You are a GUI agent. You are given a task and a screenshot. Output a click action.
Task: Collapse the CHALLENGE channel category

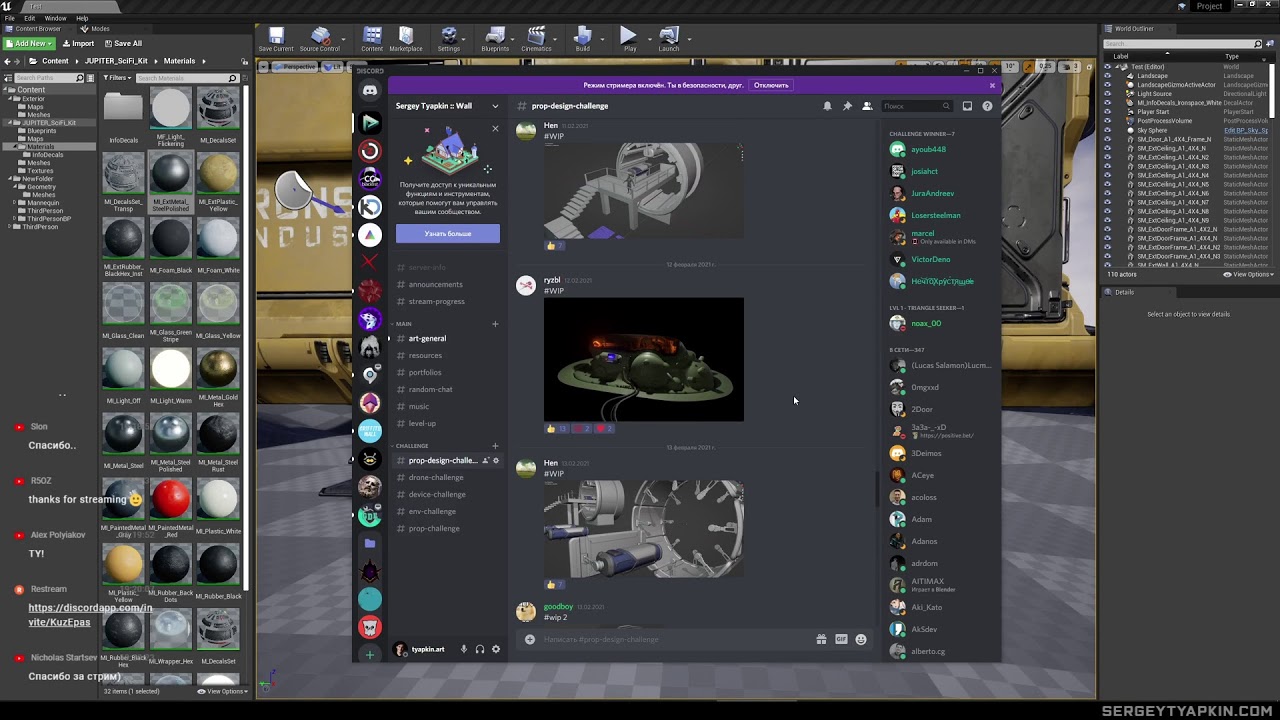pos(411,446)
